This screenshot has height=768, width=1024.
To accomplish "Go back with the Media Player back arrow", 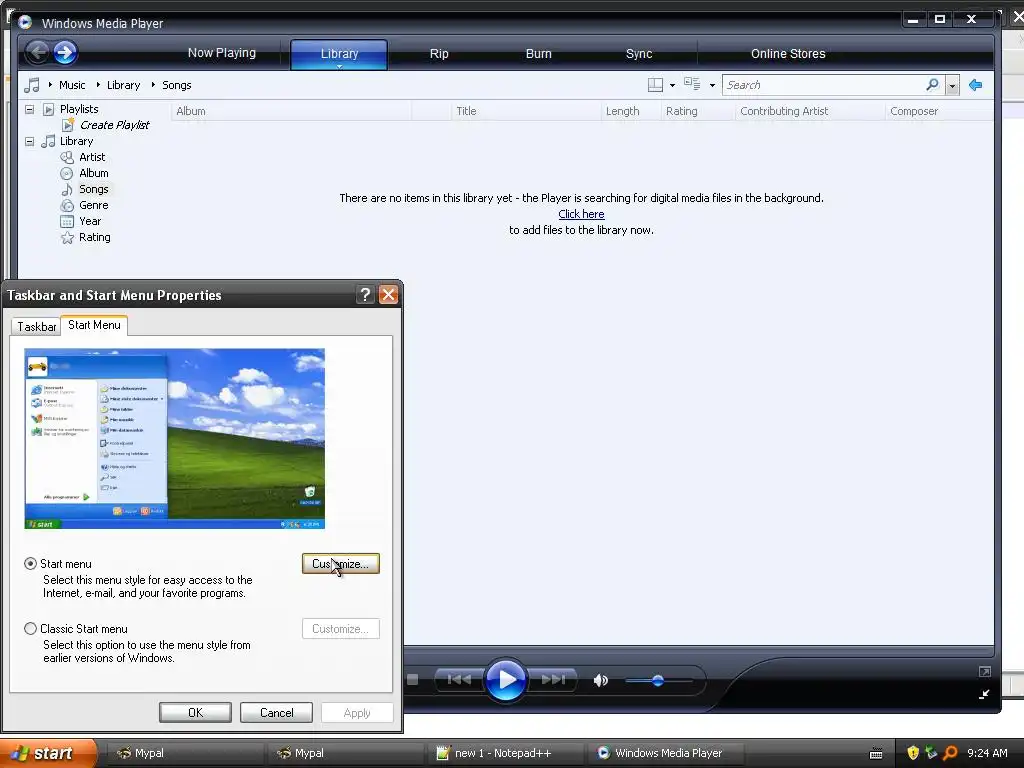I will coord(38,52).
